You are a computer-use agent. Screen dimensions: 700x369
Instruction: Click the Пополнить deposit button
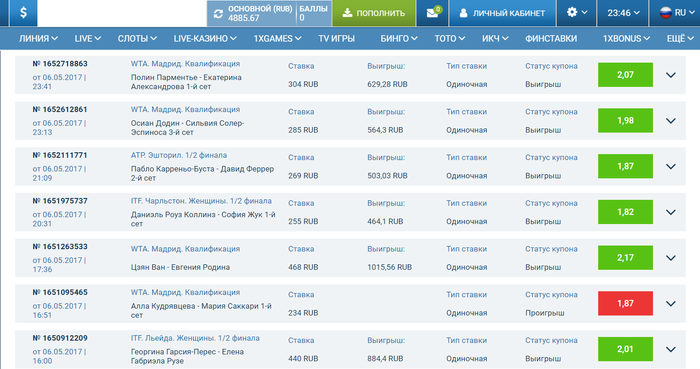374,13
